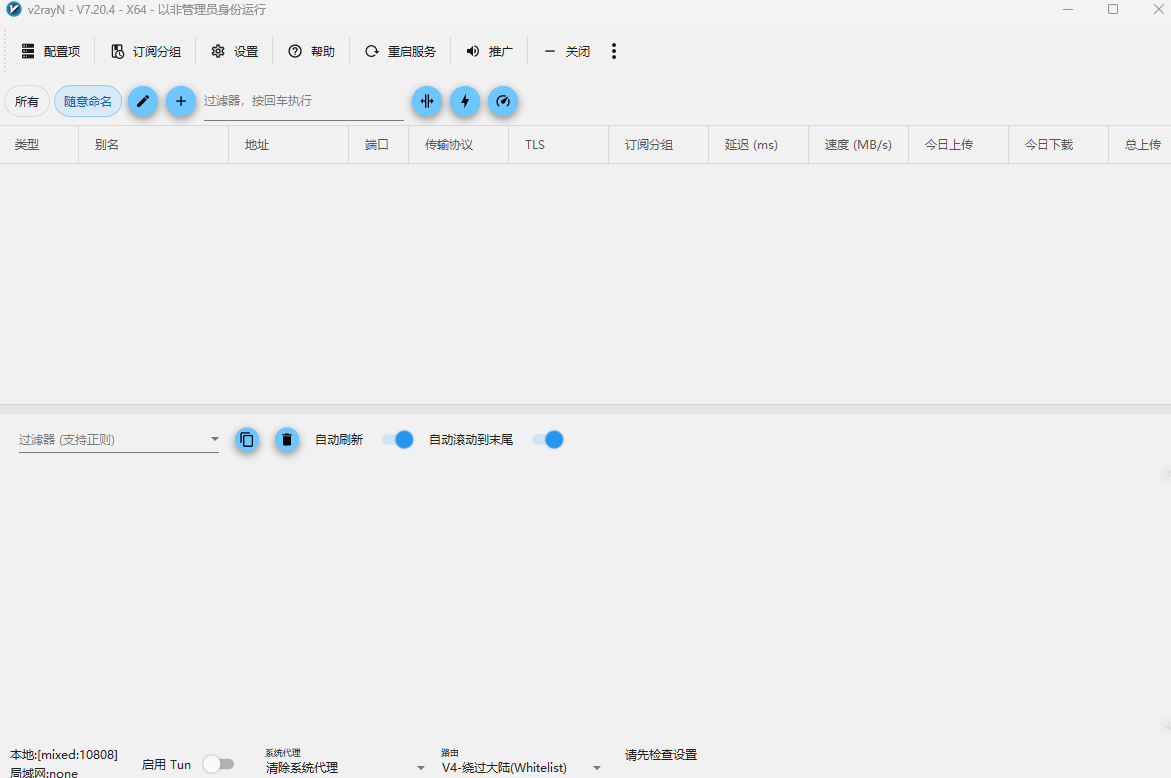
Task: Click 关闭 to close to tray
Action: pos(568,52)
